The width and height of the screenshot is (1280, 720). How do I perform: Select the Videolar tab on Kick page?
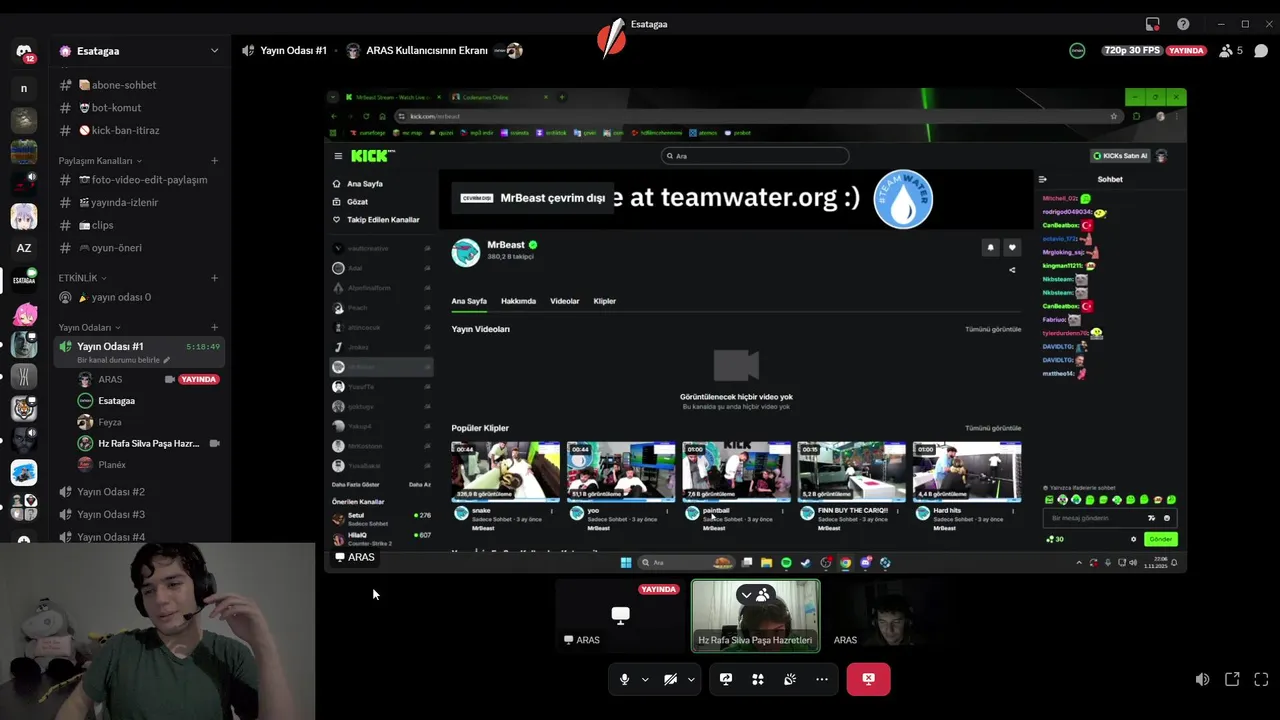[565, 301]
